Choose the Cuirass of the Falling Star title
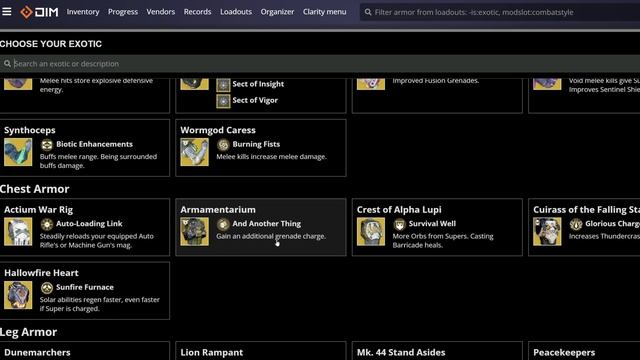 [586, 210]
